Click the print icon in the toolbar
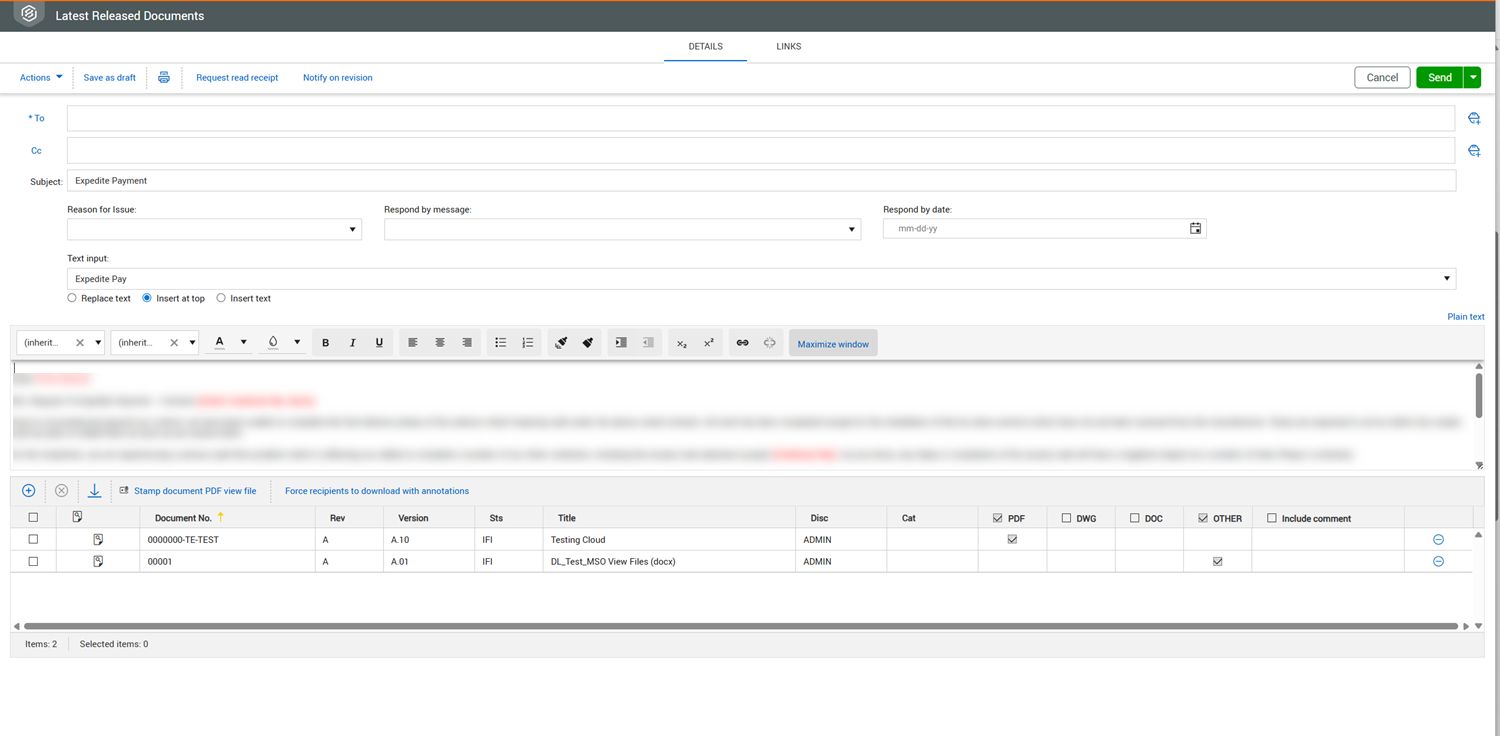1500x736 pixels. 164,78
